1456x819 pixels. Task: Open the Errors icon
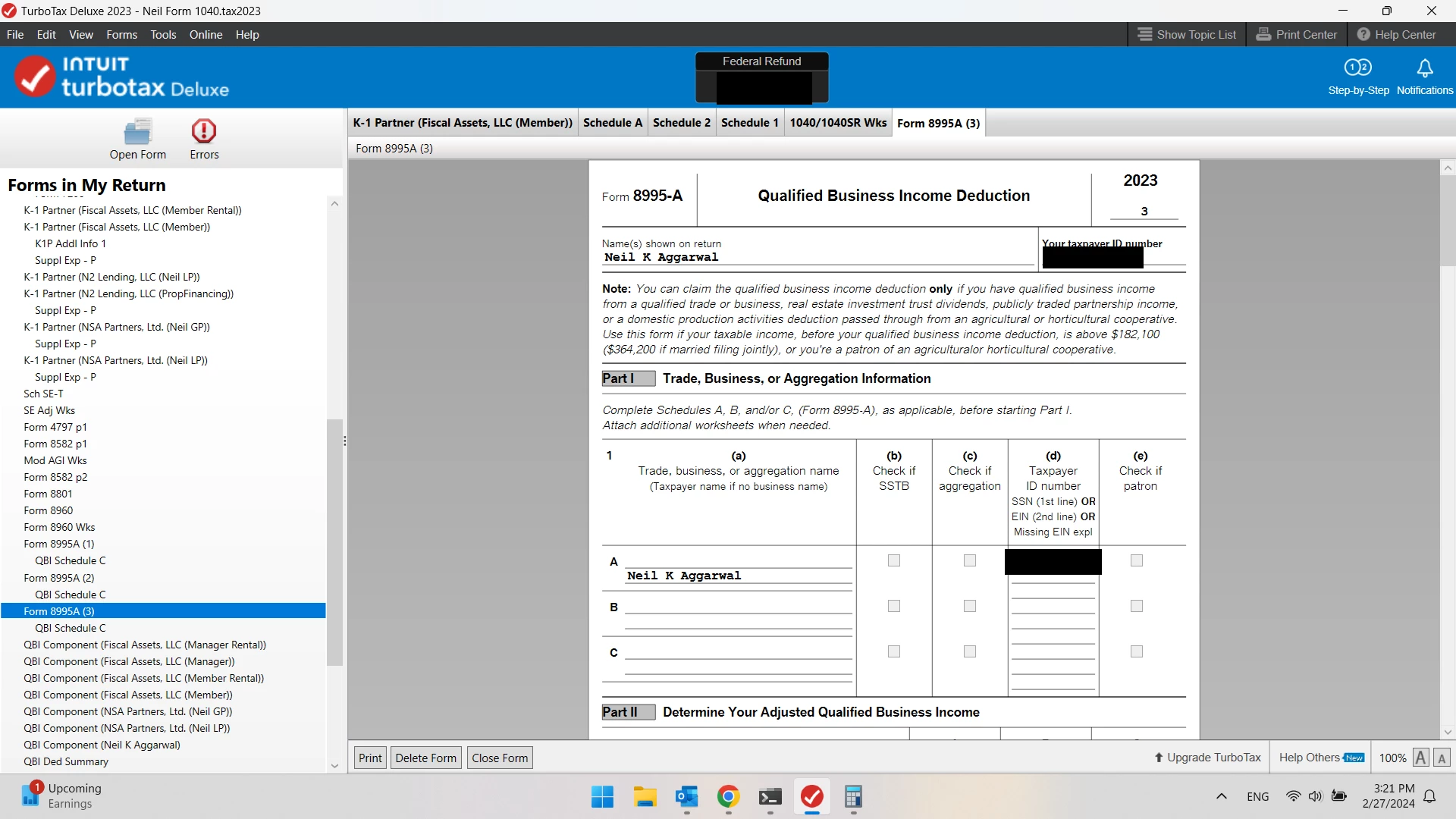[x=203, y=132]
